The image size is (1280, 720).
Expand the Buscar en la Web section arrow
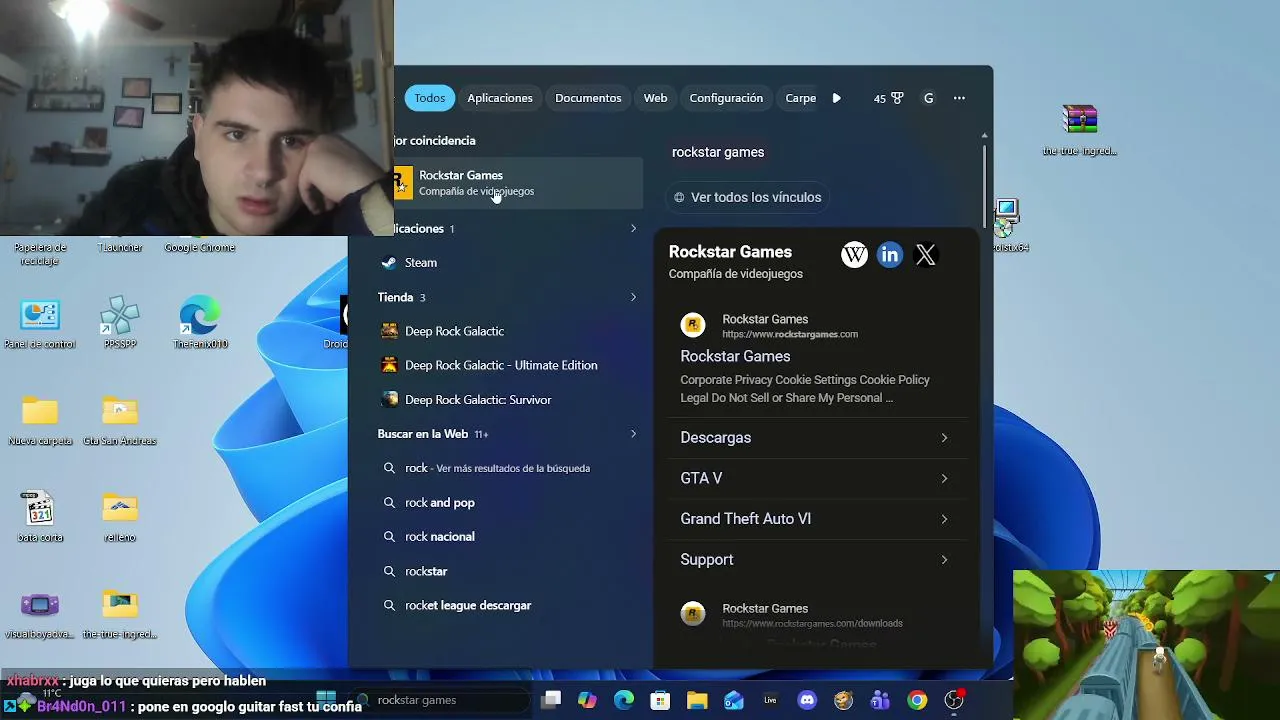point(633,434)
